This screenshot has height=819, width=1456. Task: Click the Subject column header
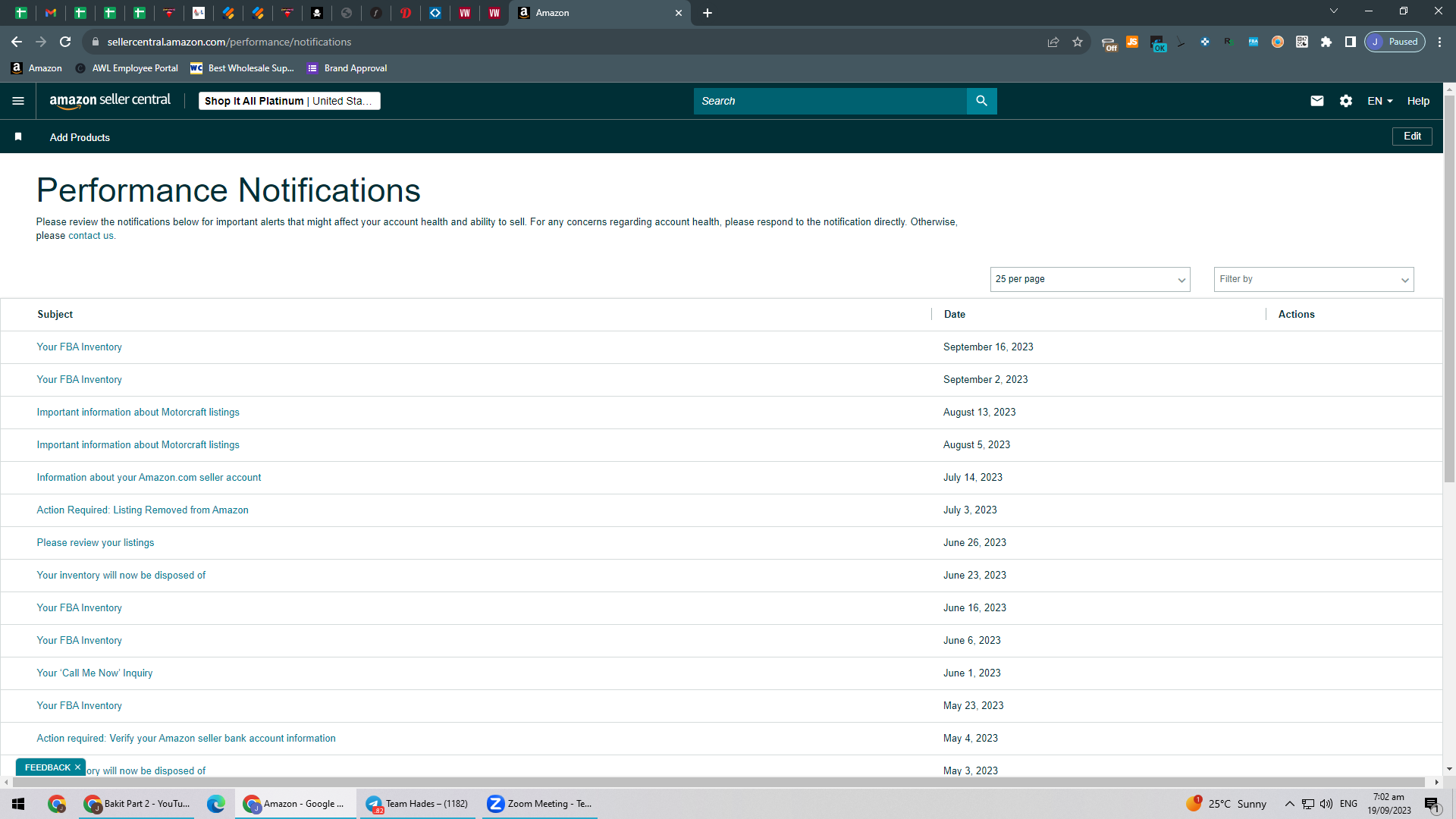pos(55,314)
